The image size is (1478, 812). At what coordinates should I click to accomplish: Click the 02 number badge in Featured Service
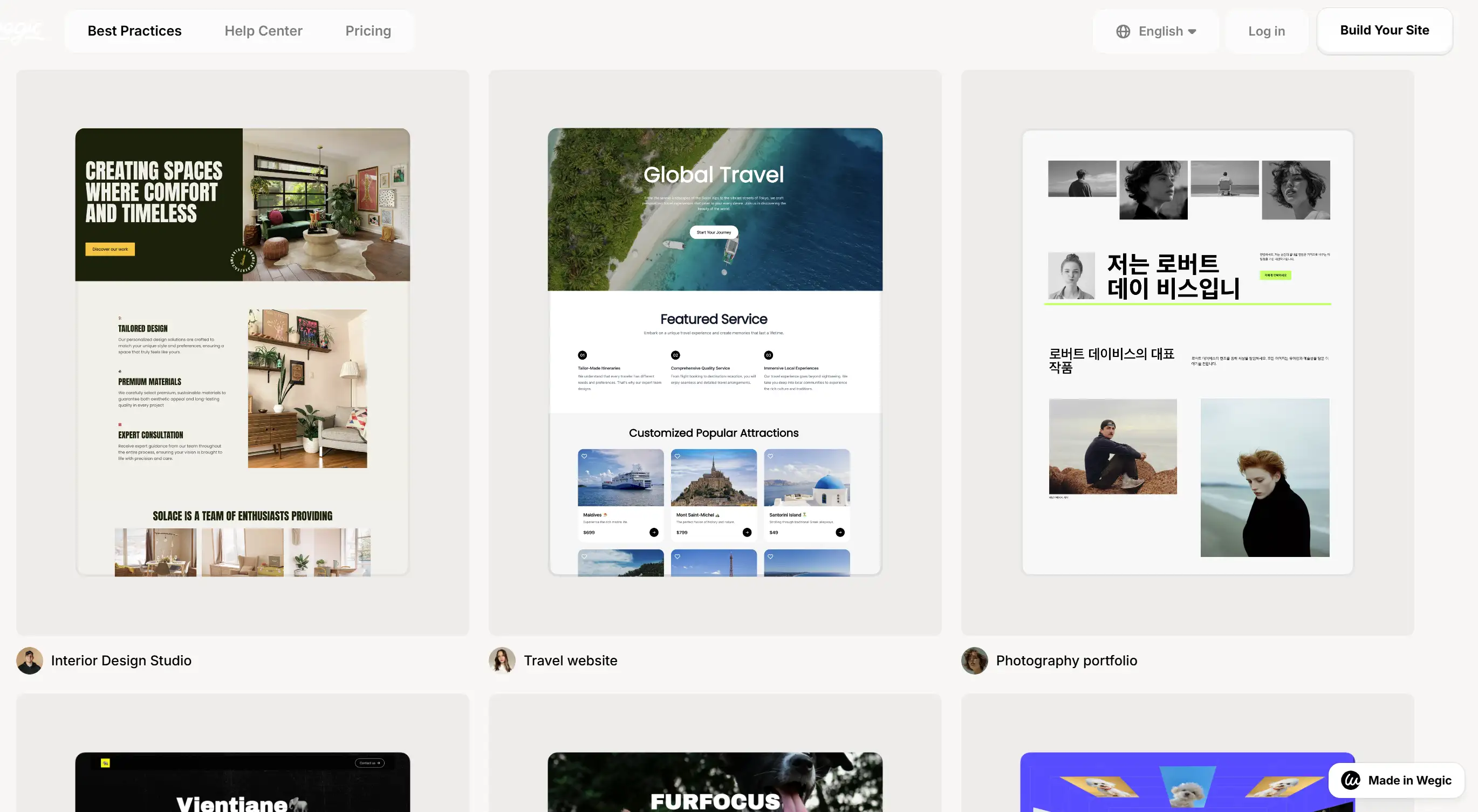point(675,355)
